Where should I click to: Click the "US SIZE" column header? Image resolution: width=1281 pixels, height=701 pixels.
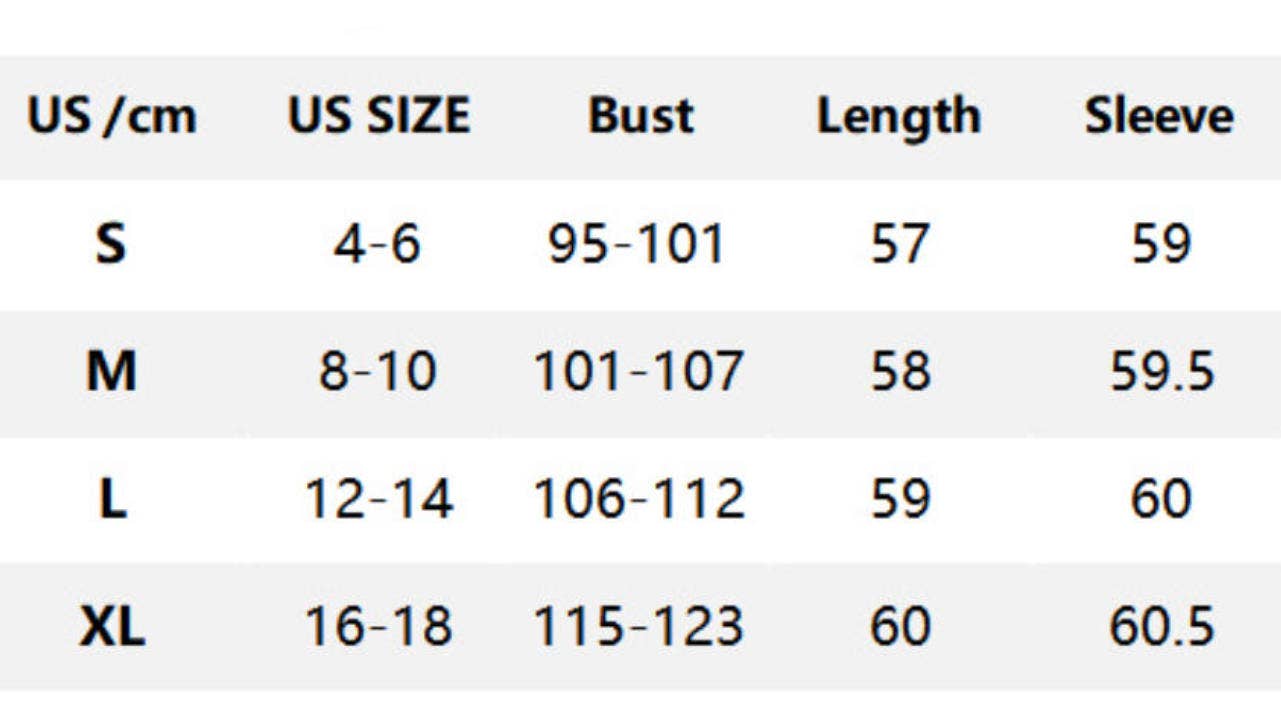pos(379,117)
